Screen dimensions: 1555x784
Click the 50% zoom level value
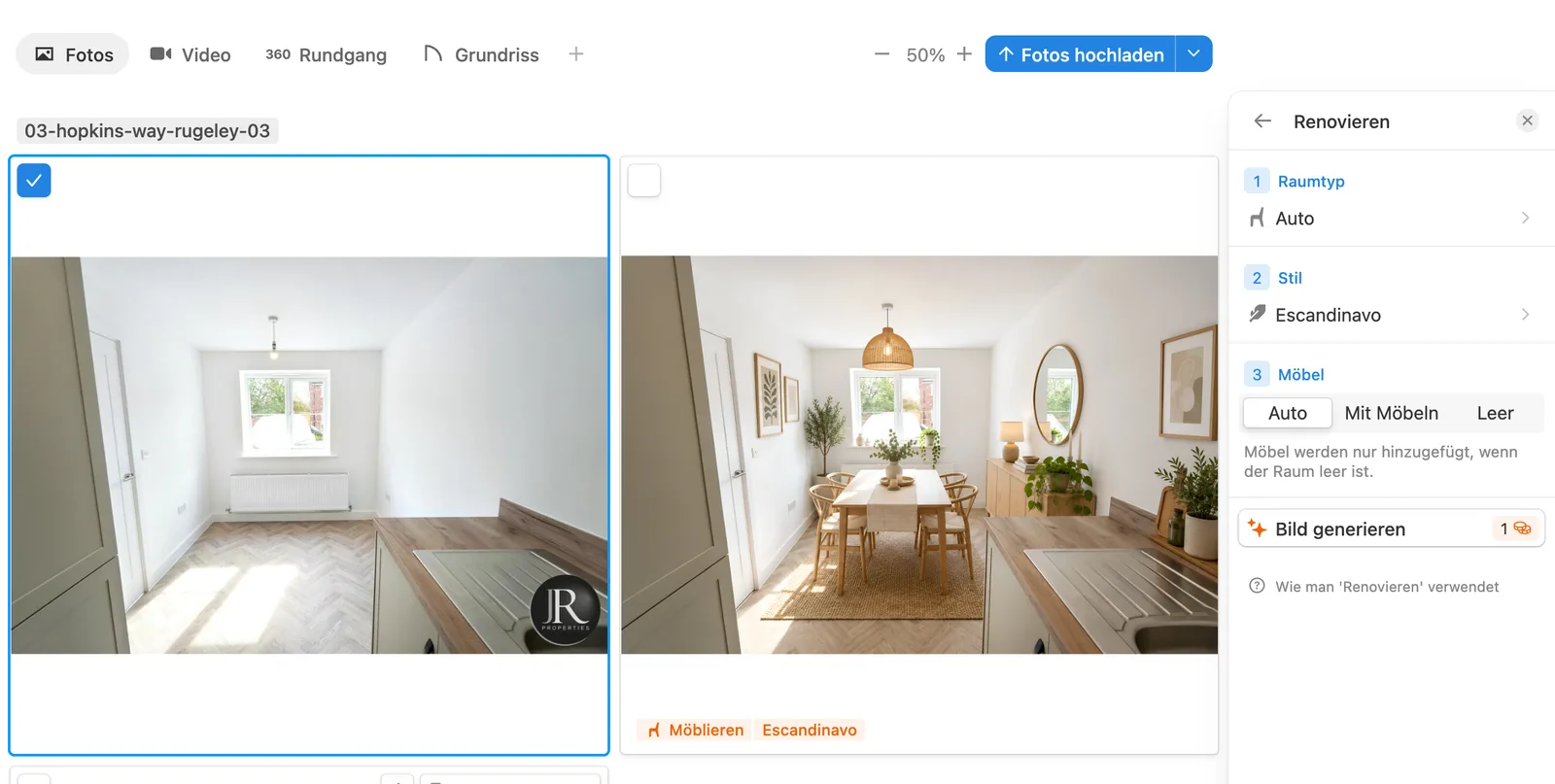tap(925, 55)
